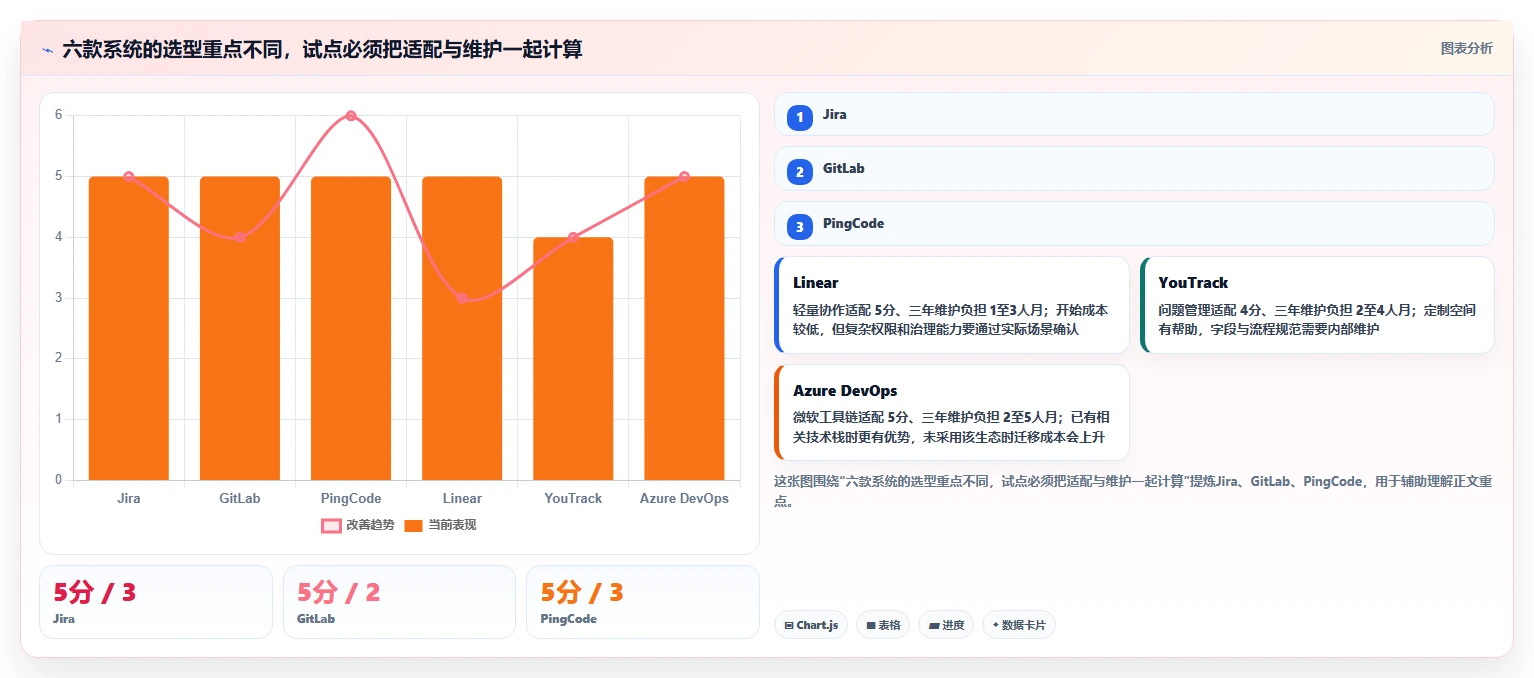Toggle the 当前表现 legend entry
The width and height of the screenshot is (1534, 678).
click(x=440, y=525)
